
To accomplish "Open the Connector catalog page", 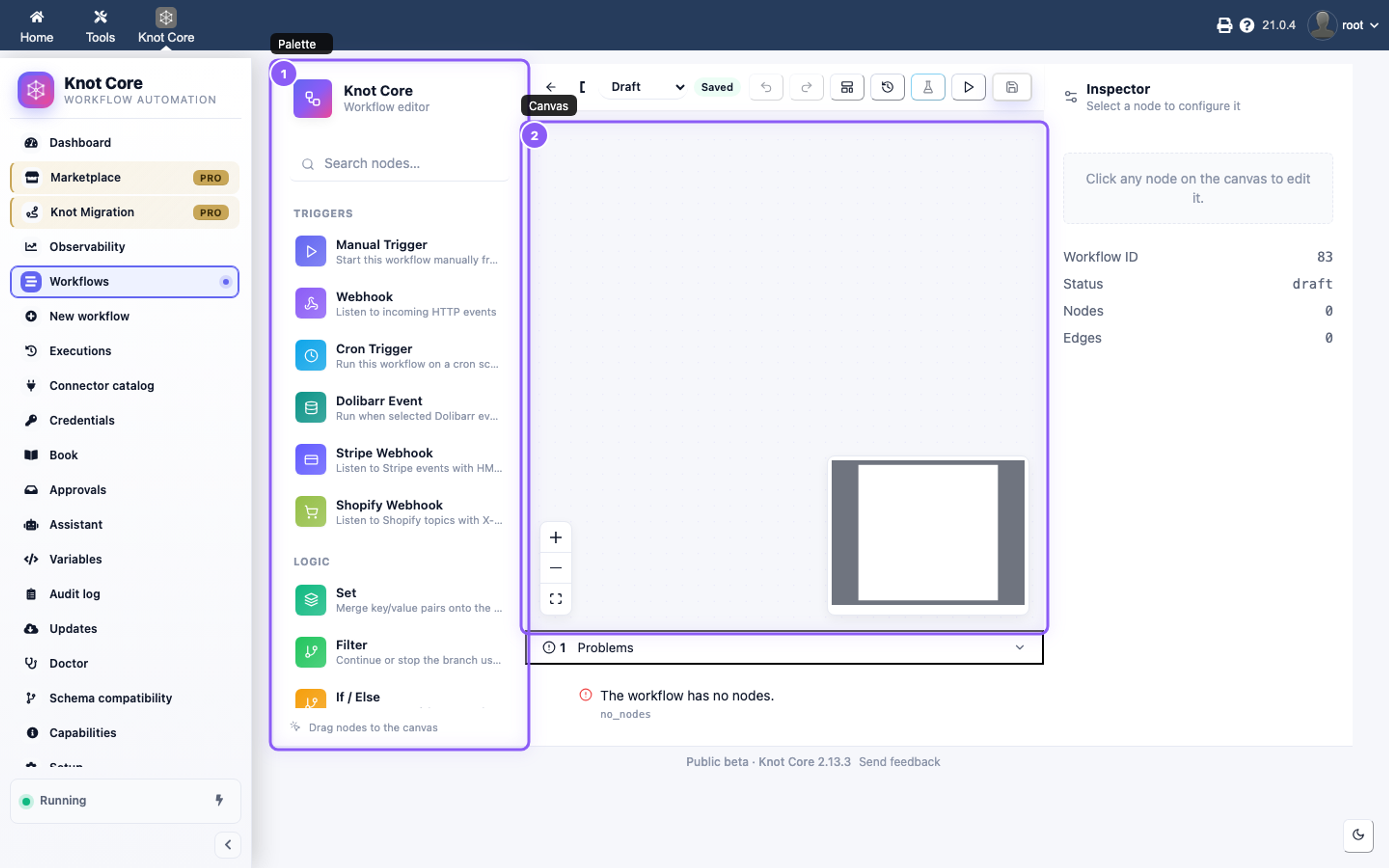I will pos(124,386).
